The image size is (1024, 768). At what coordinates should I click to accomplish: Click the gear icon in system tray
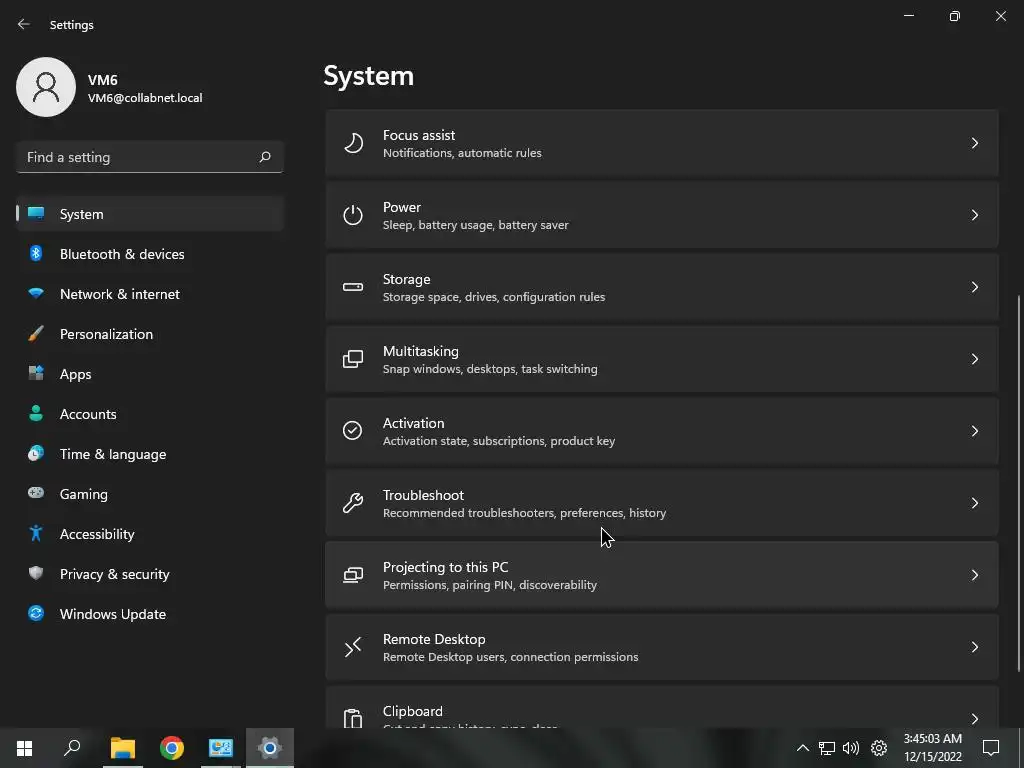[x=879, y=748]
